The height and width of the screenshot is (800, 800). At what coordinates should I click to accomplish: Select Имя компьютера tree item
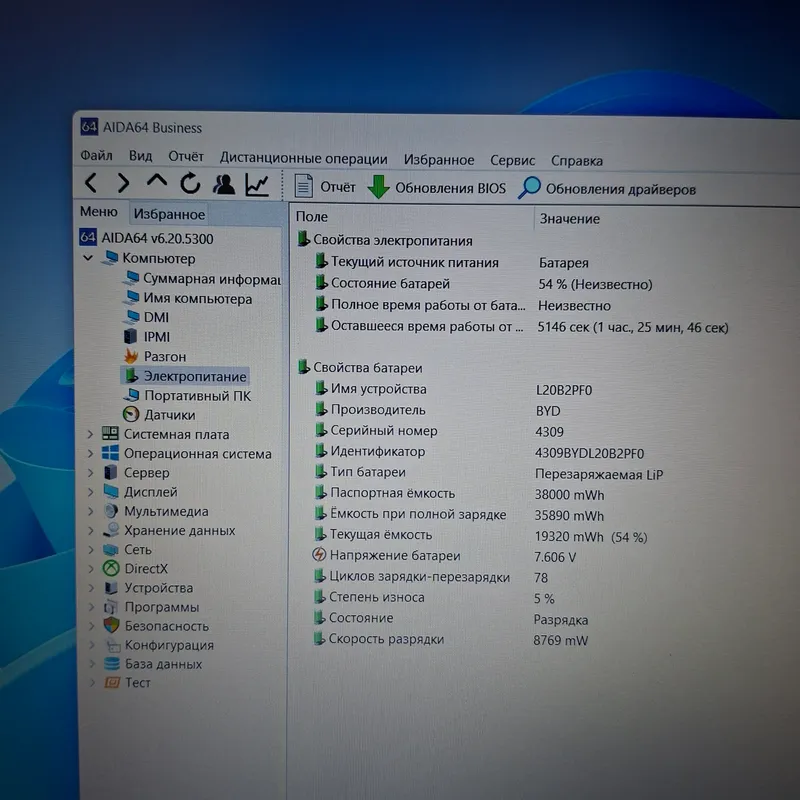click(x=188, y=298)
